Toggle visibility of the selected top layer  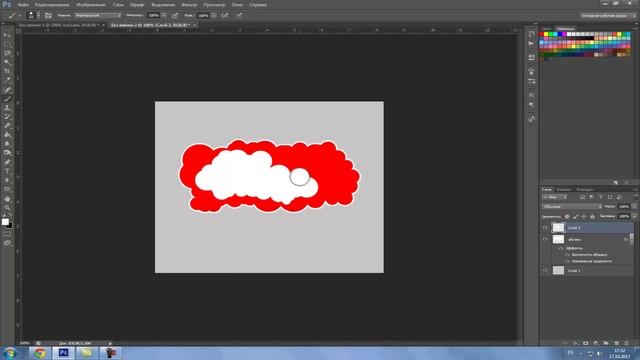545,228
